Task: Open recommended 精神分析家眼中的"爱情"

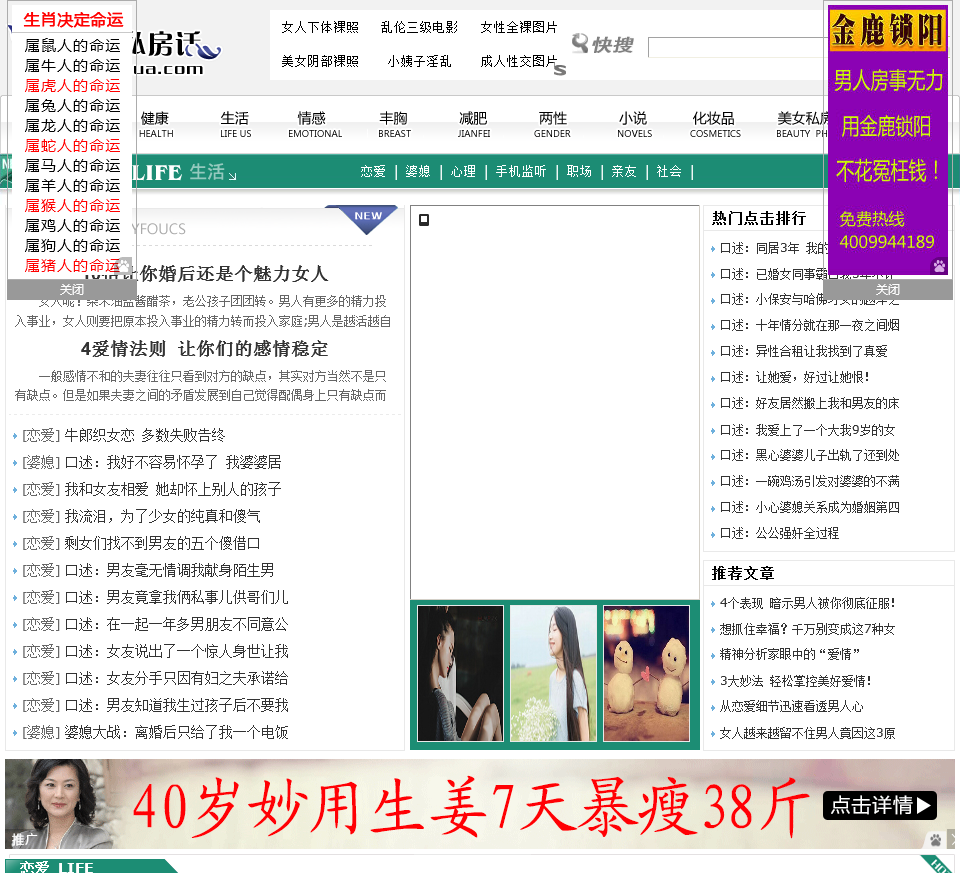Action: 790,654
